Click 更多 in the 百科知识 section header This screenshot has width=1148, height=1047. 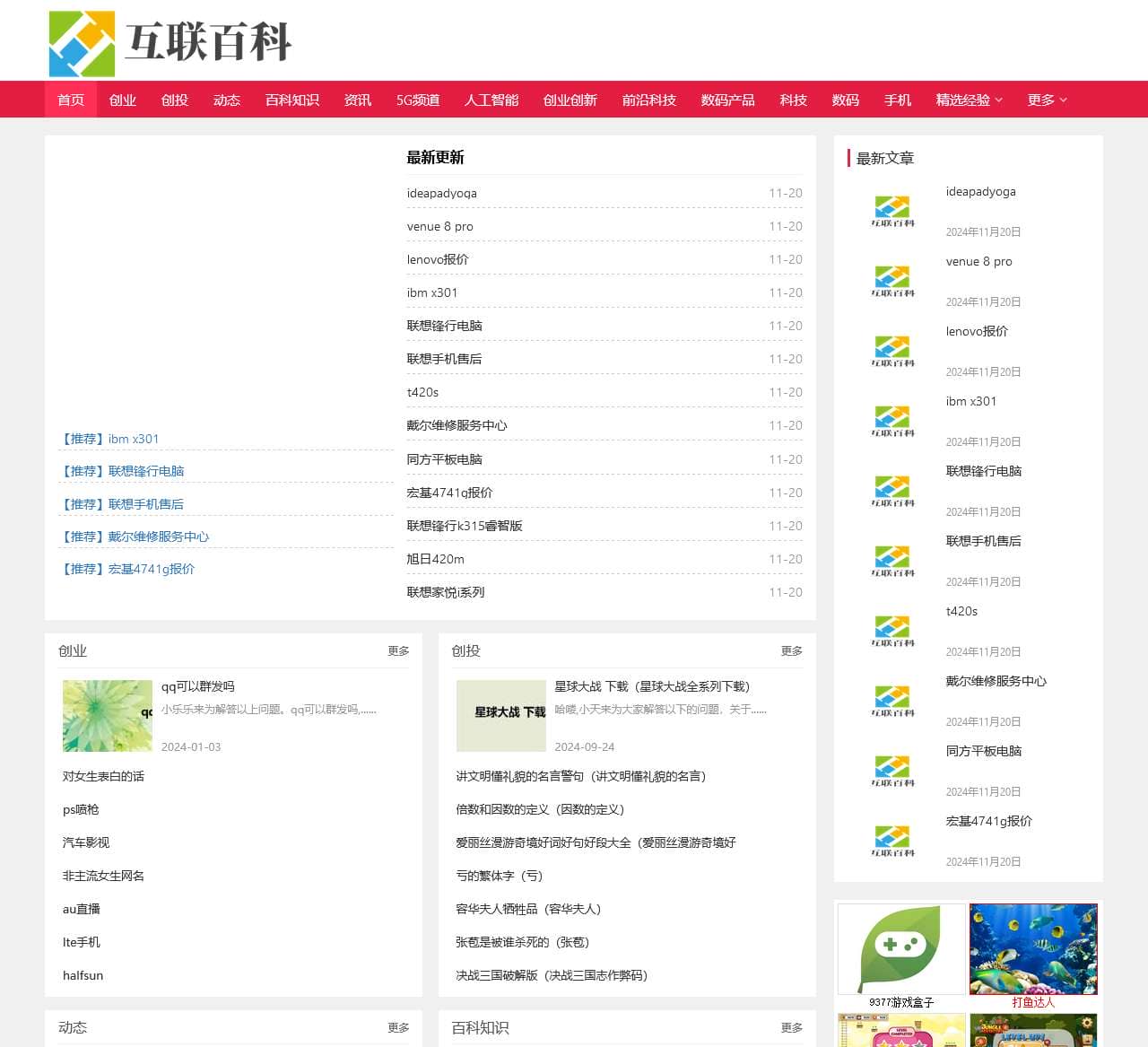[792, 1028]
